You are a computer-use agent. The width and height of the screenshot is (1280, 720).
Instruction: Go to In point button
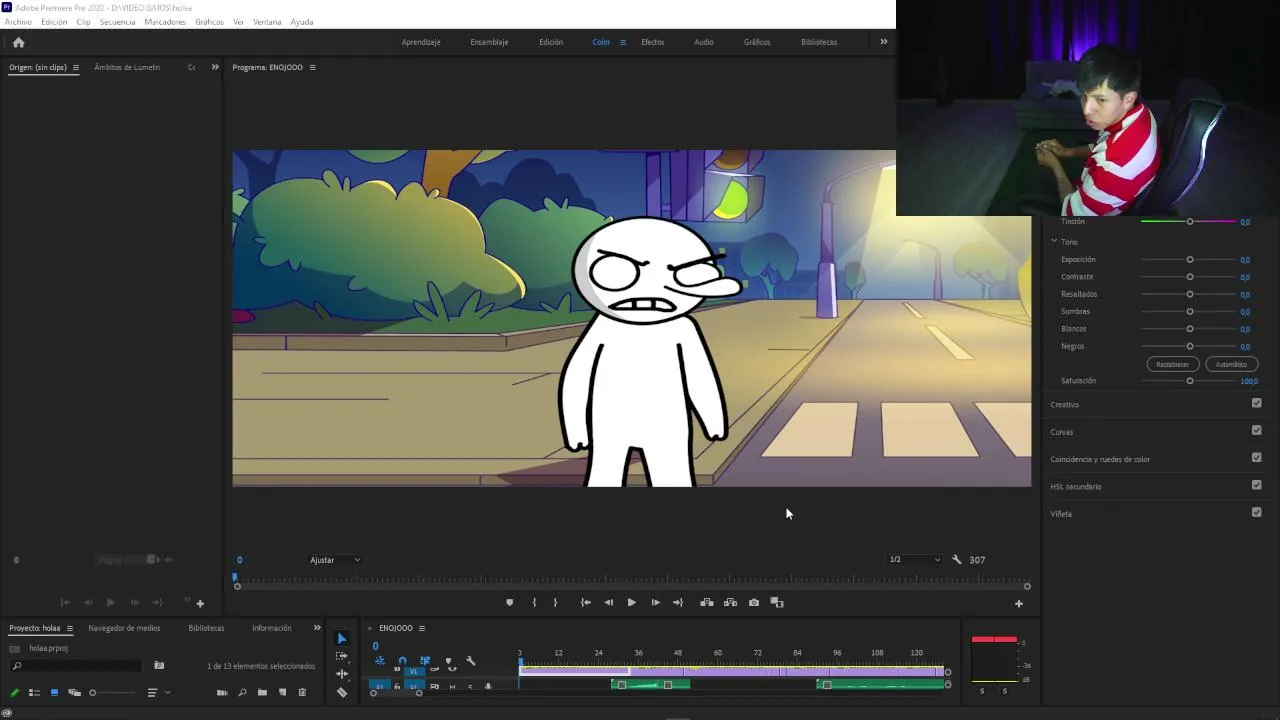click(x=585, y=602)
